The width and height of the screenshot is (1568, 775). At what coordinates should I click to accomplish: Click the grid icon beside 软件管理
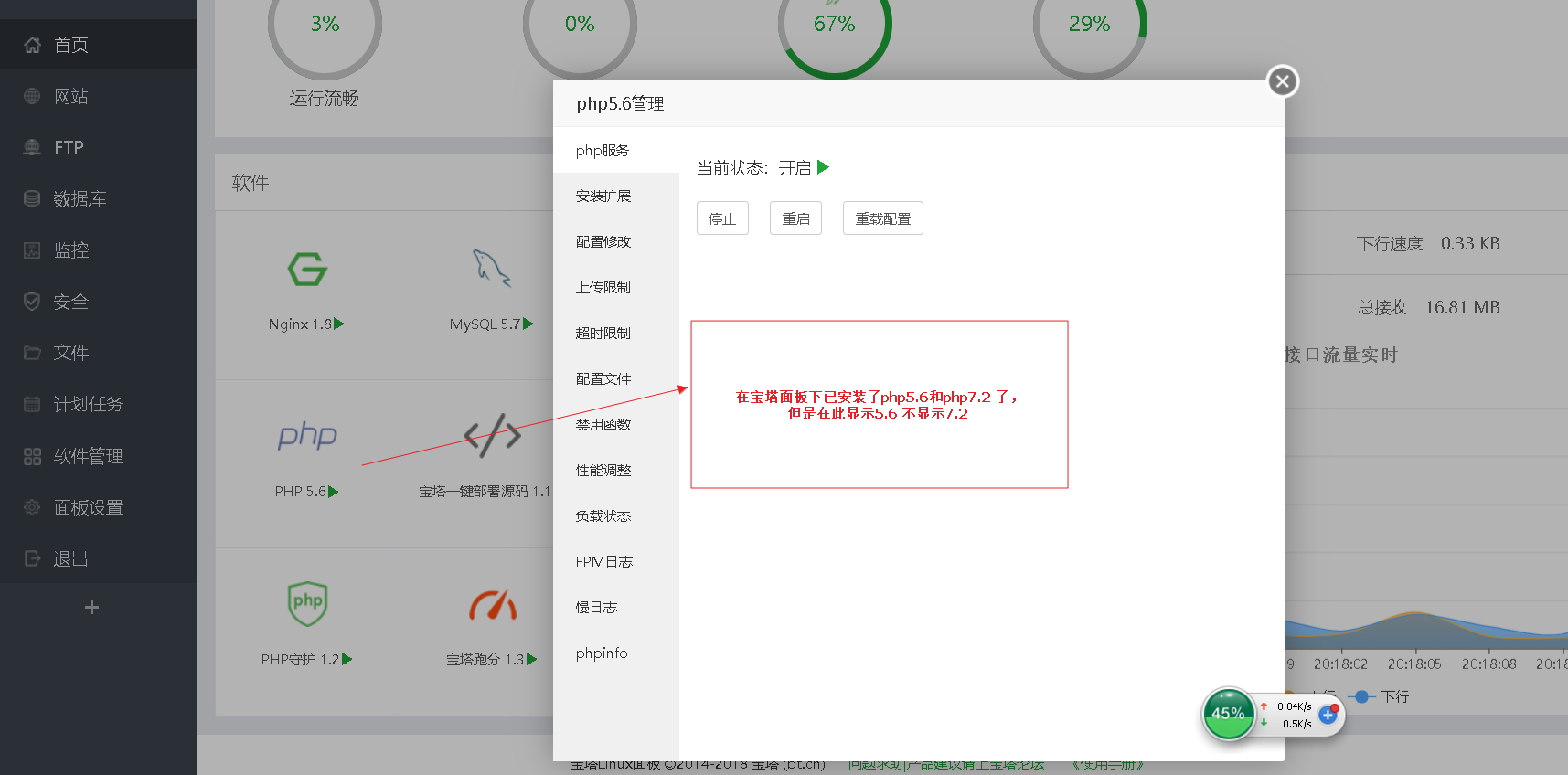33,456
